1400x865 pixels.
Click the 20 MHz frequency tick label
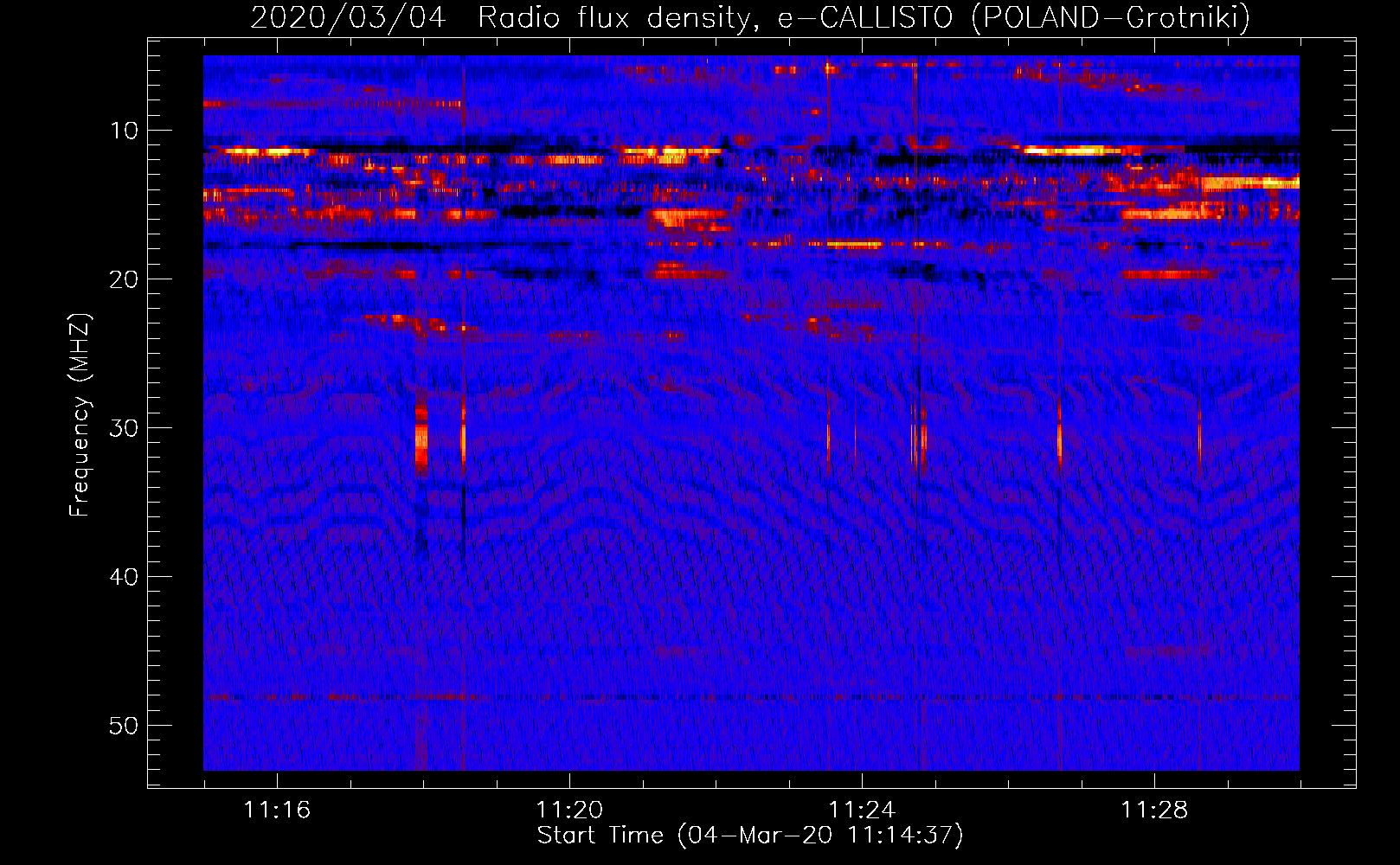tap(125, 279)
